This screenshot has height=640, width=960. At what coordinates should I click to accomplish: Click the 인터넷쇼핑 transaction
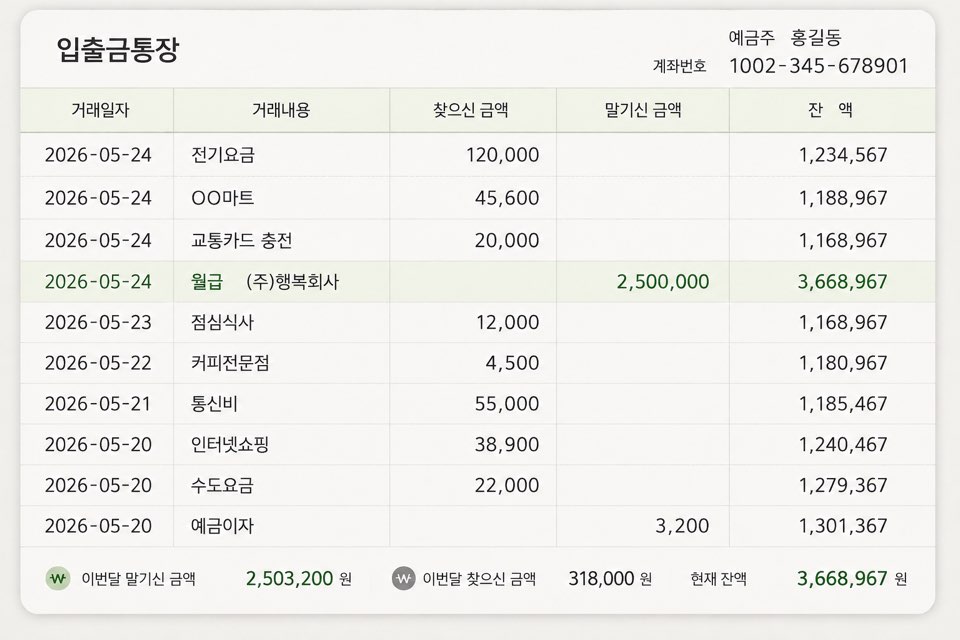click(x=478, y=445)
